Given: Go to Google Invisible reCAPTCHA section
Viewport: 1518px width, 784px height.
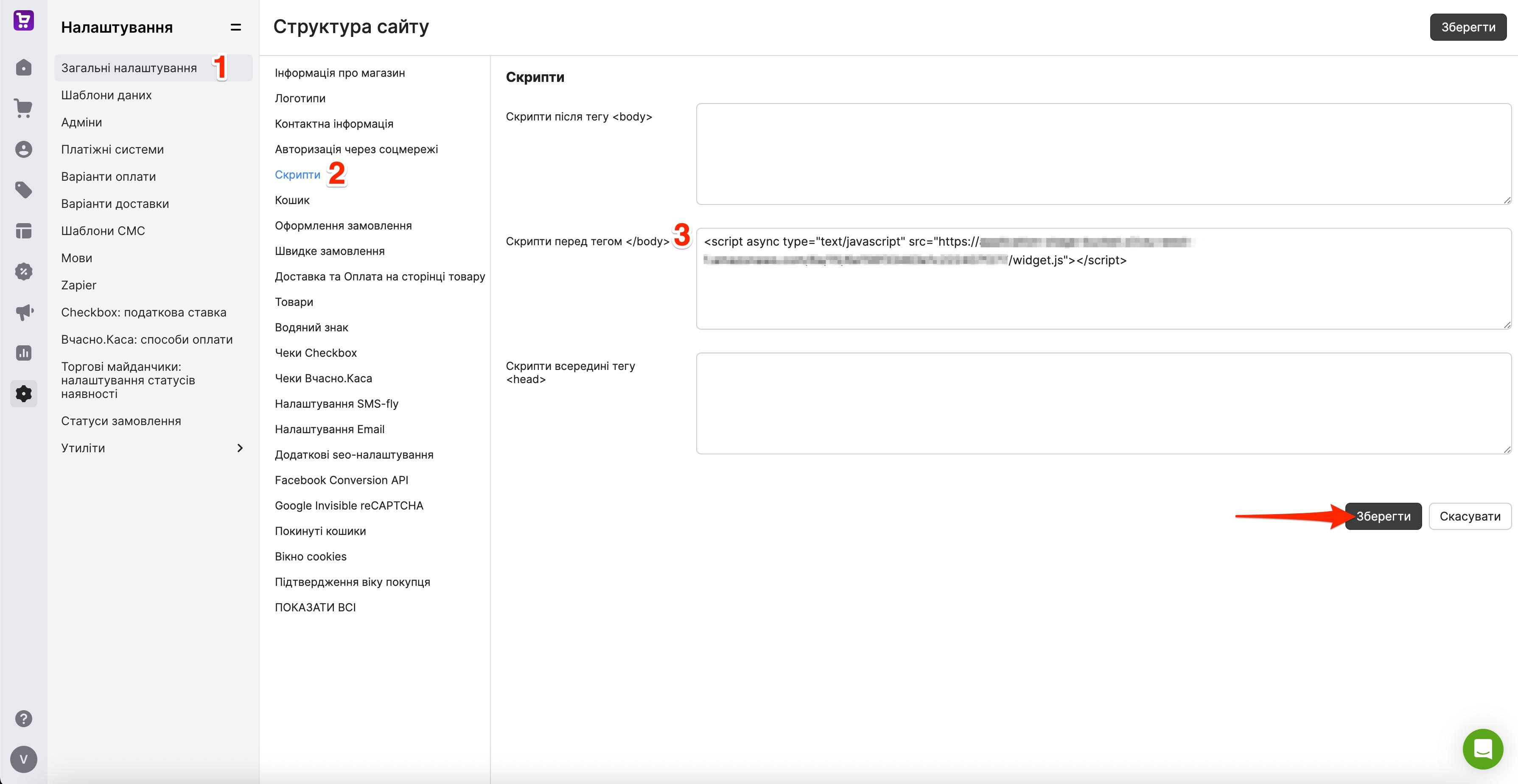Looking at the screenshot, I should (x=349, y=506).
